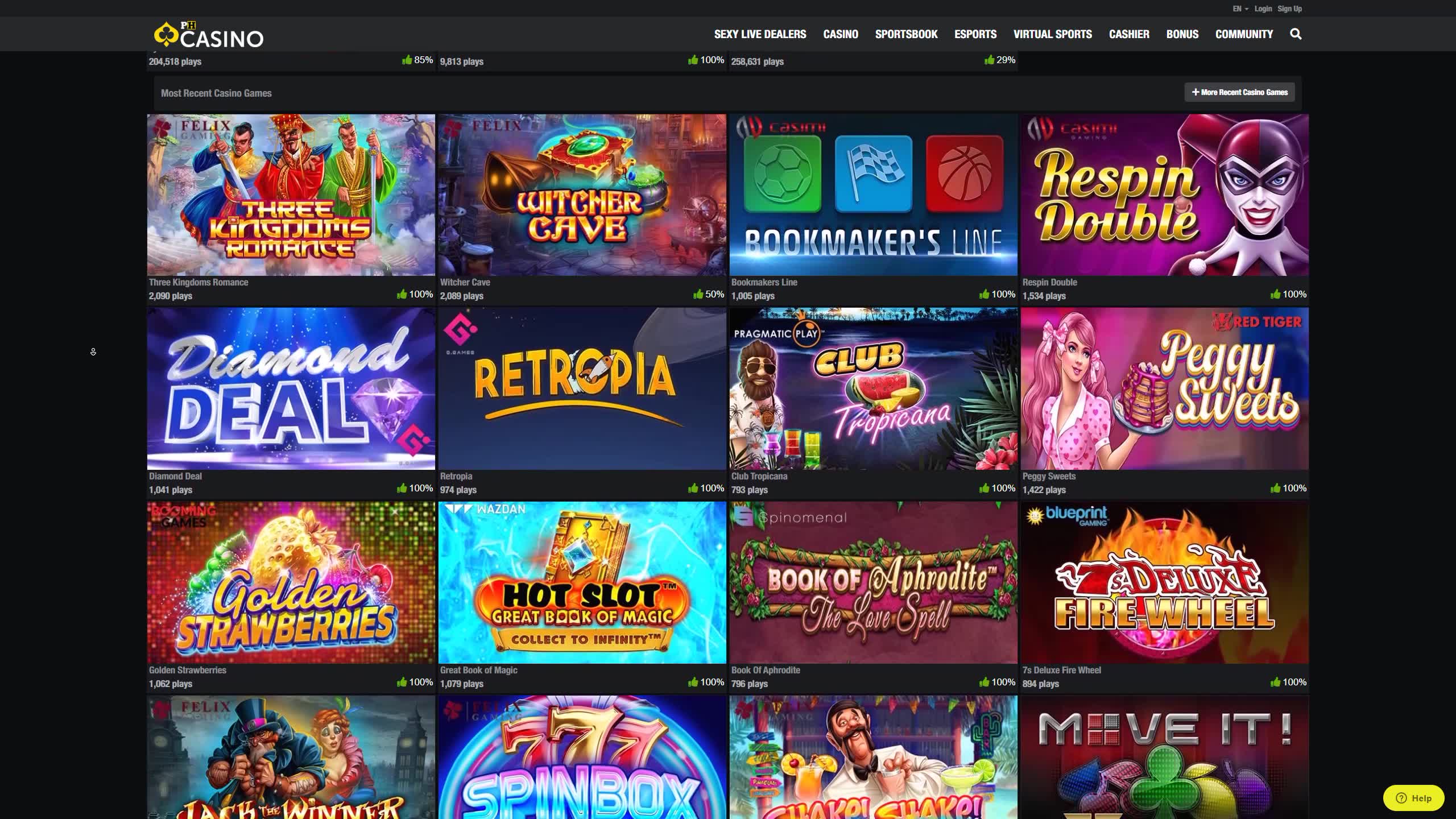Click the '258,631 plays' text

click(758, 61)
